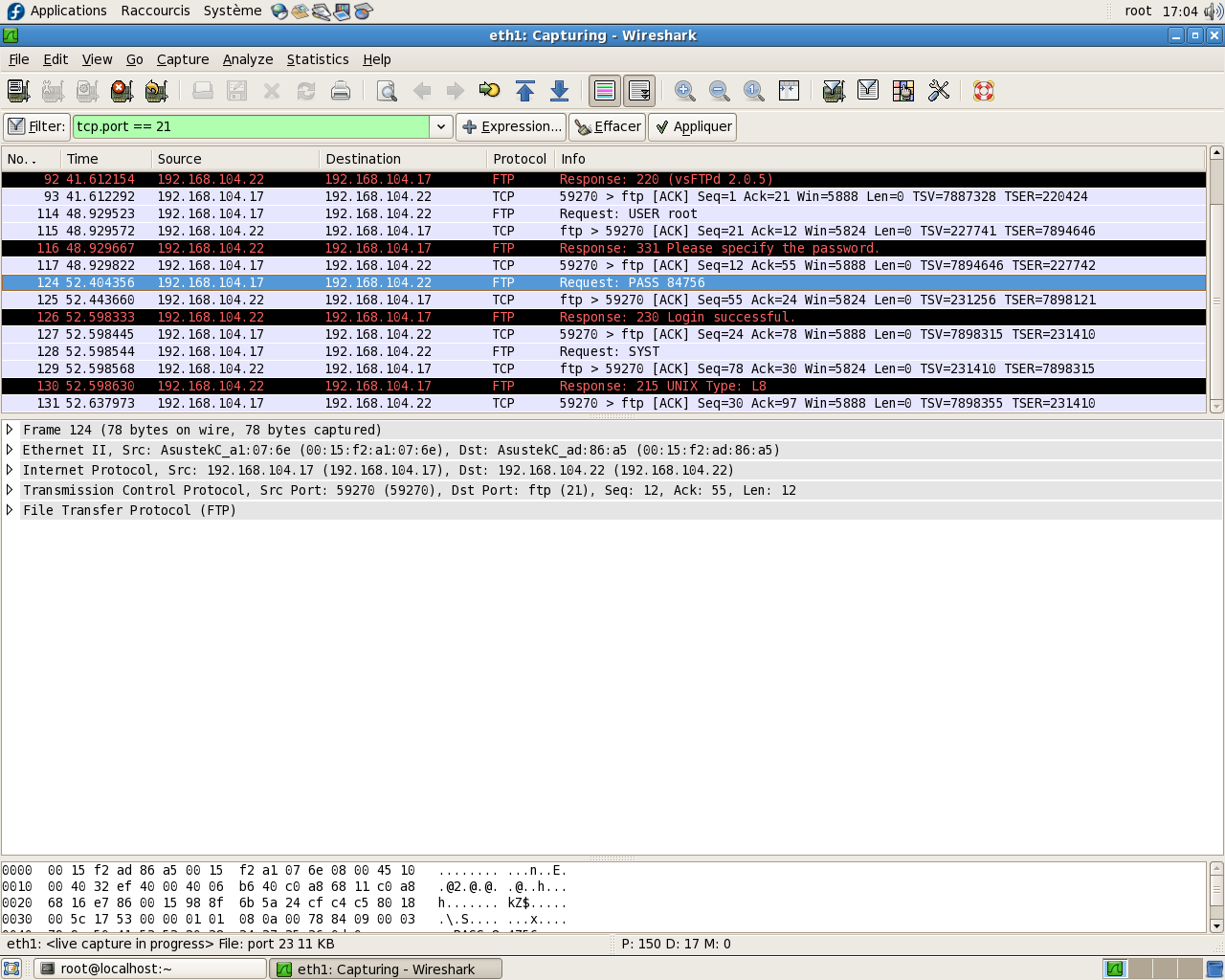Click the hex pane scroll down arrow
The image size is (1225, 980).
(x=1216, y=925)
